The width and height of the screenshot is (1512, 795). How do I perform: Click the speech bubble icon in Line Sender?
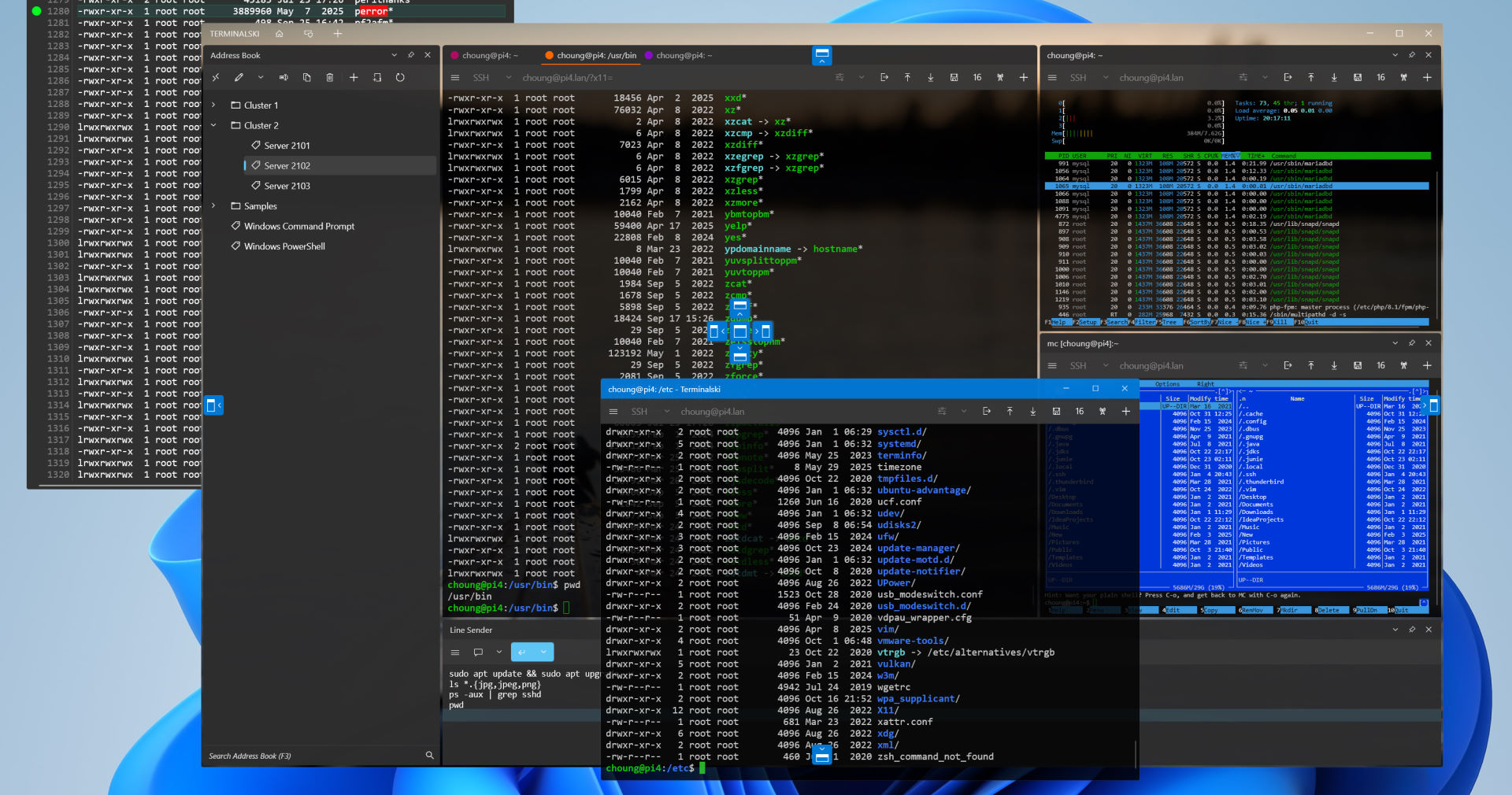[x=478, y=652]
